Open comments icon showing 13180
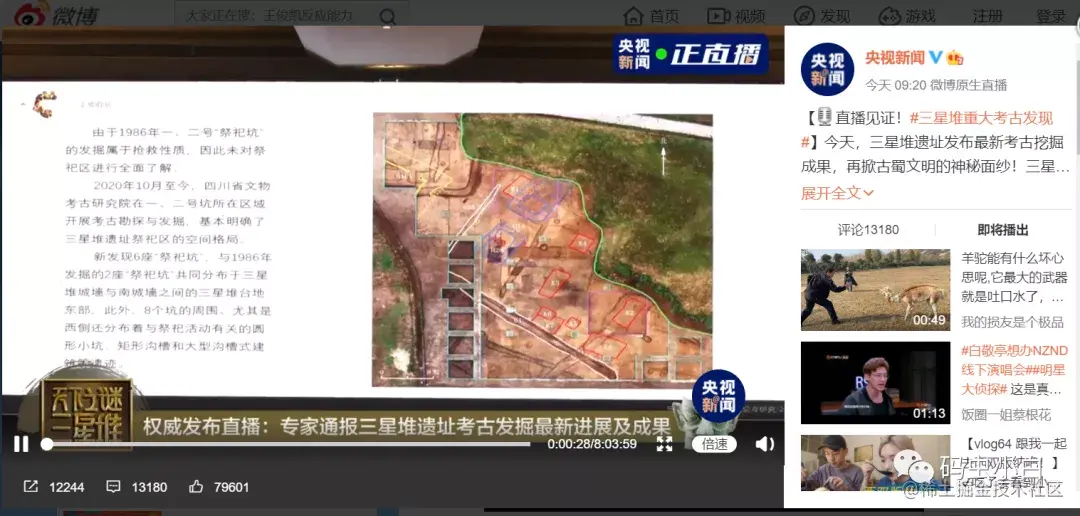Screen dimensions: 1080x516 pos(113,486)
